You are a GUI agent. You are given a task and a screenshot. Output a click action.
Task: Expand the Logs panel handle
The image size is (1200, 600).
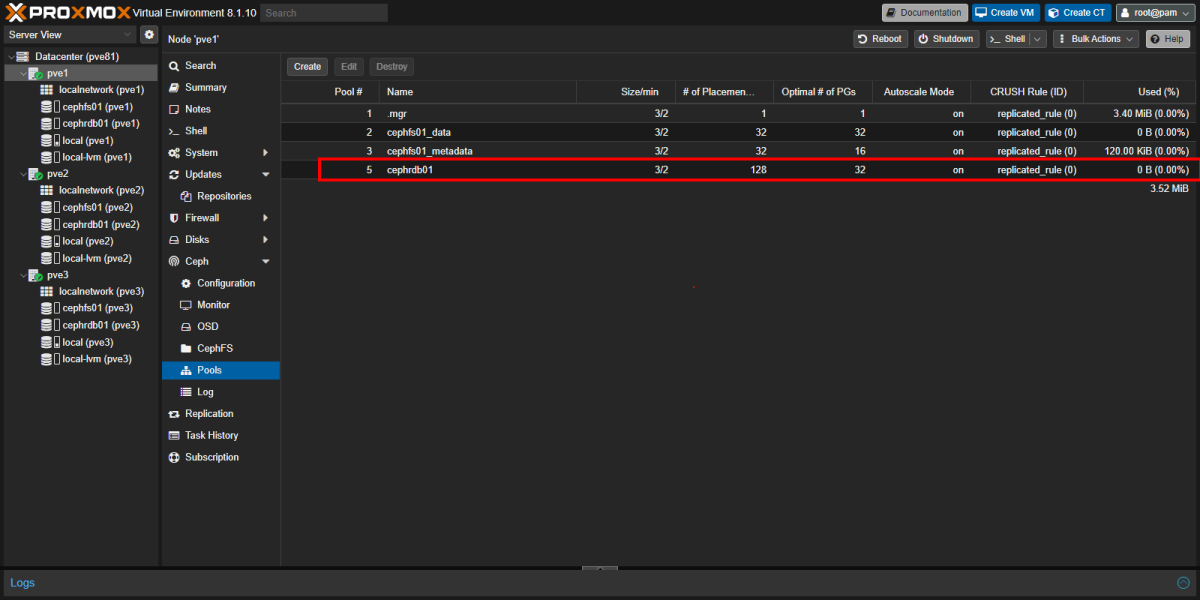[600, 569]
